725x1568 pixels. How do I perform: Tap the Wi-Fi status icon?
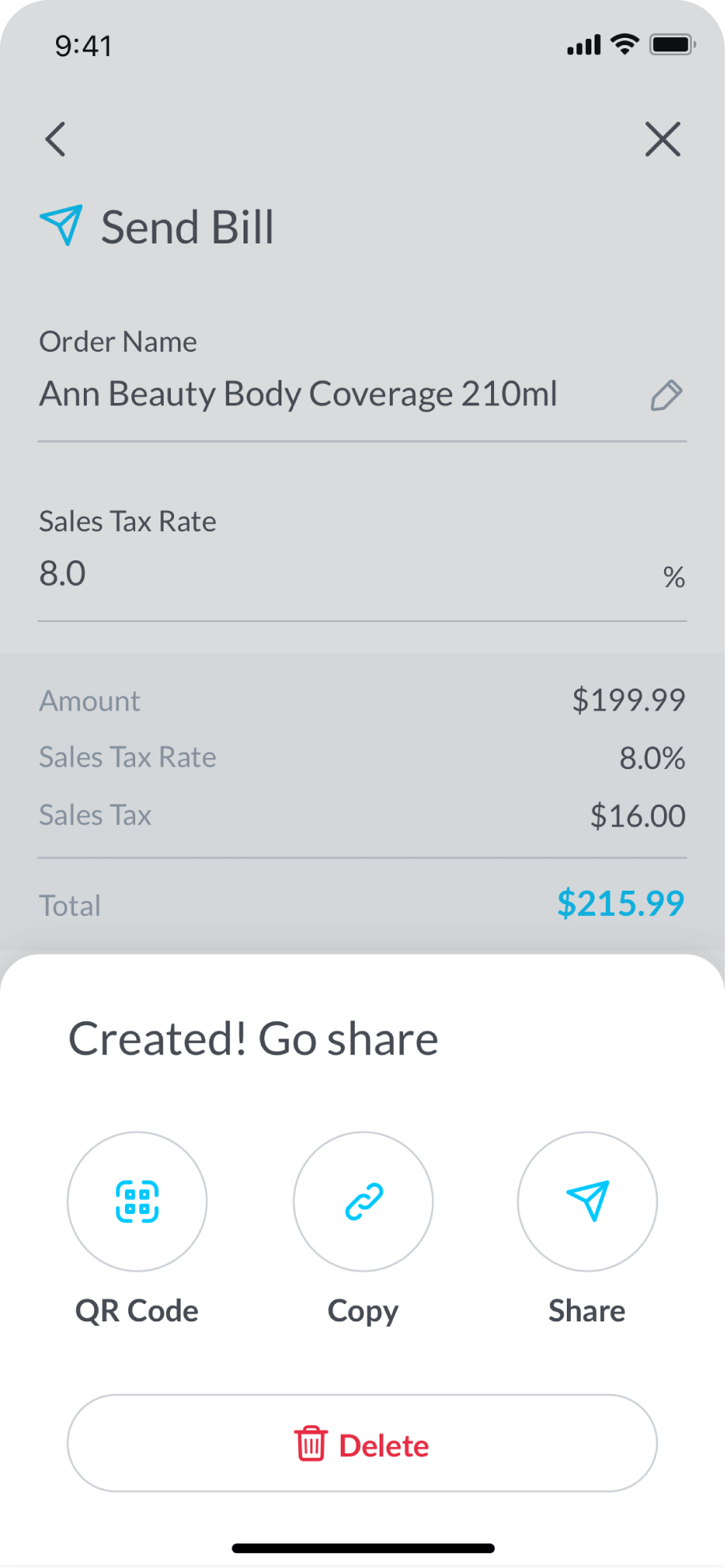(625, 44)
